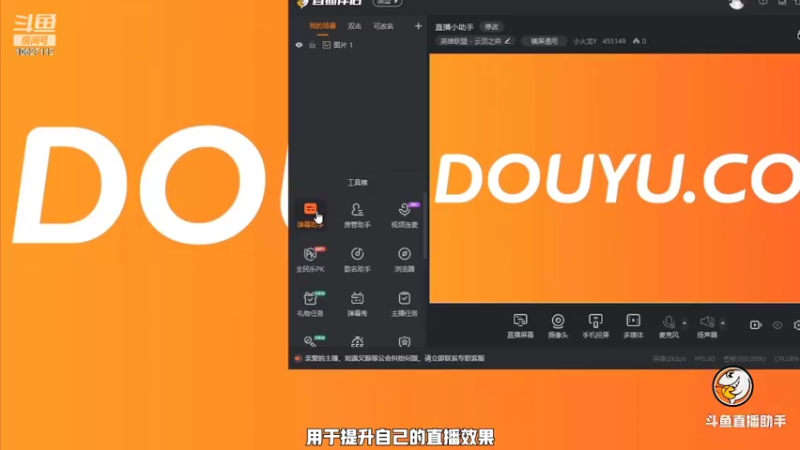Click the 修改 button beside room title
This screenshot has width=800, height=450.
point(491,27)
